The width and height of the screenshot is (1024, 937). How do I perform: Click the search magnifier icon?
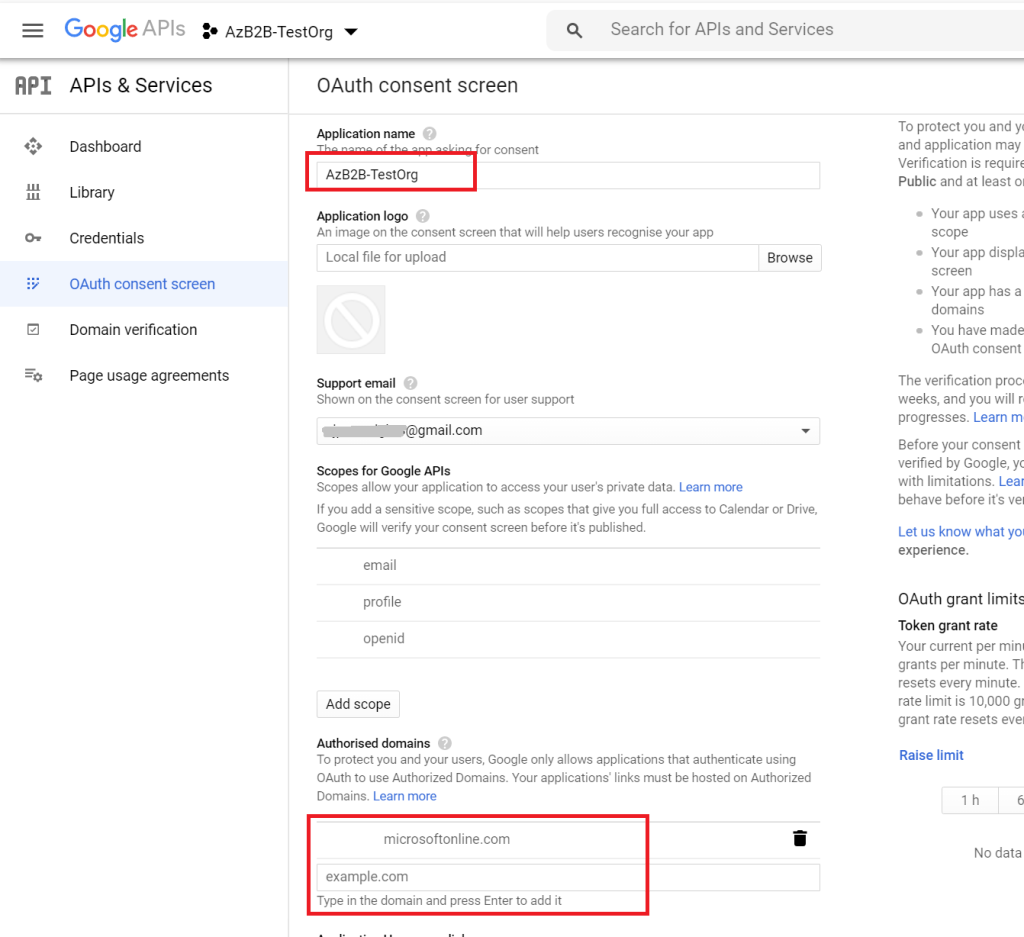click(574, 30)
